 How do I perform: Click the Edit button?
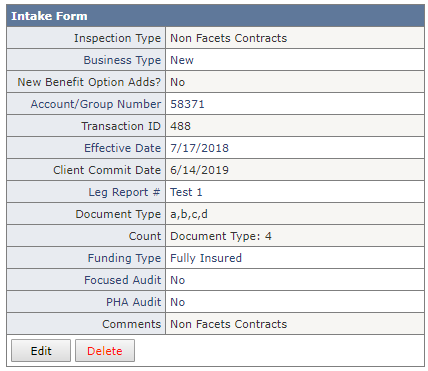point(41,350)
